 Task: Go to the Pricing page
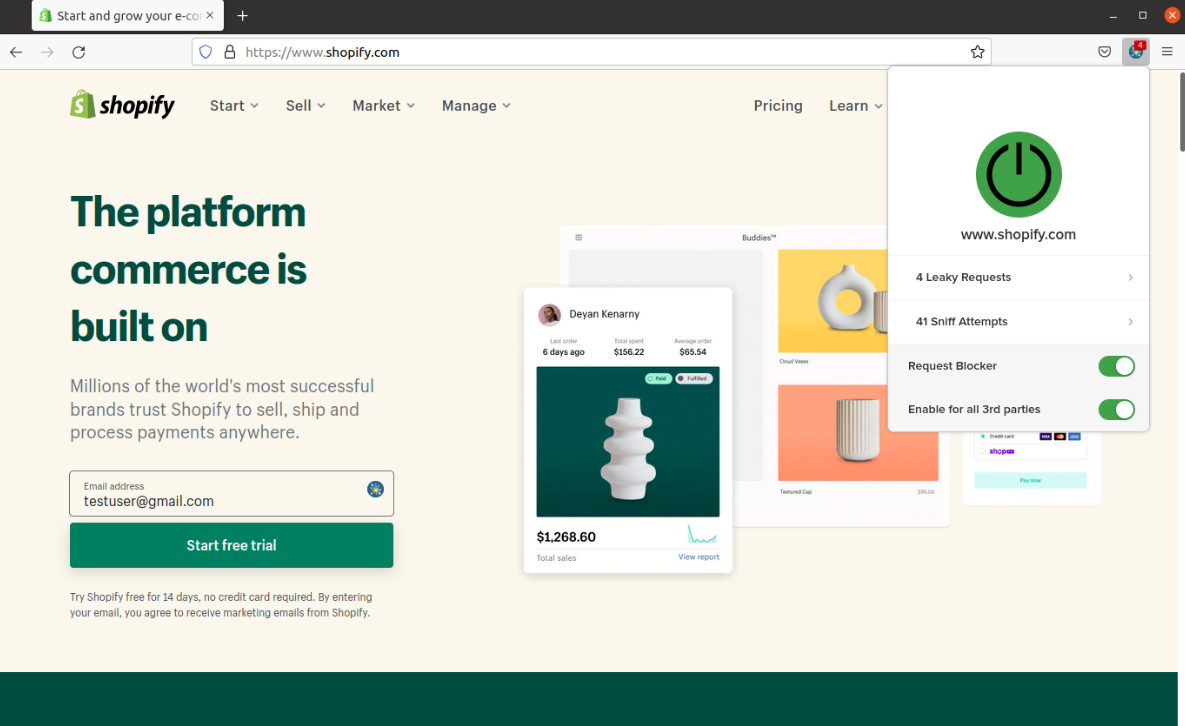coord(778,106)
